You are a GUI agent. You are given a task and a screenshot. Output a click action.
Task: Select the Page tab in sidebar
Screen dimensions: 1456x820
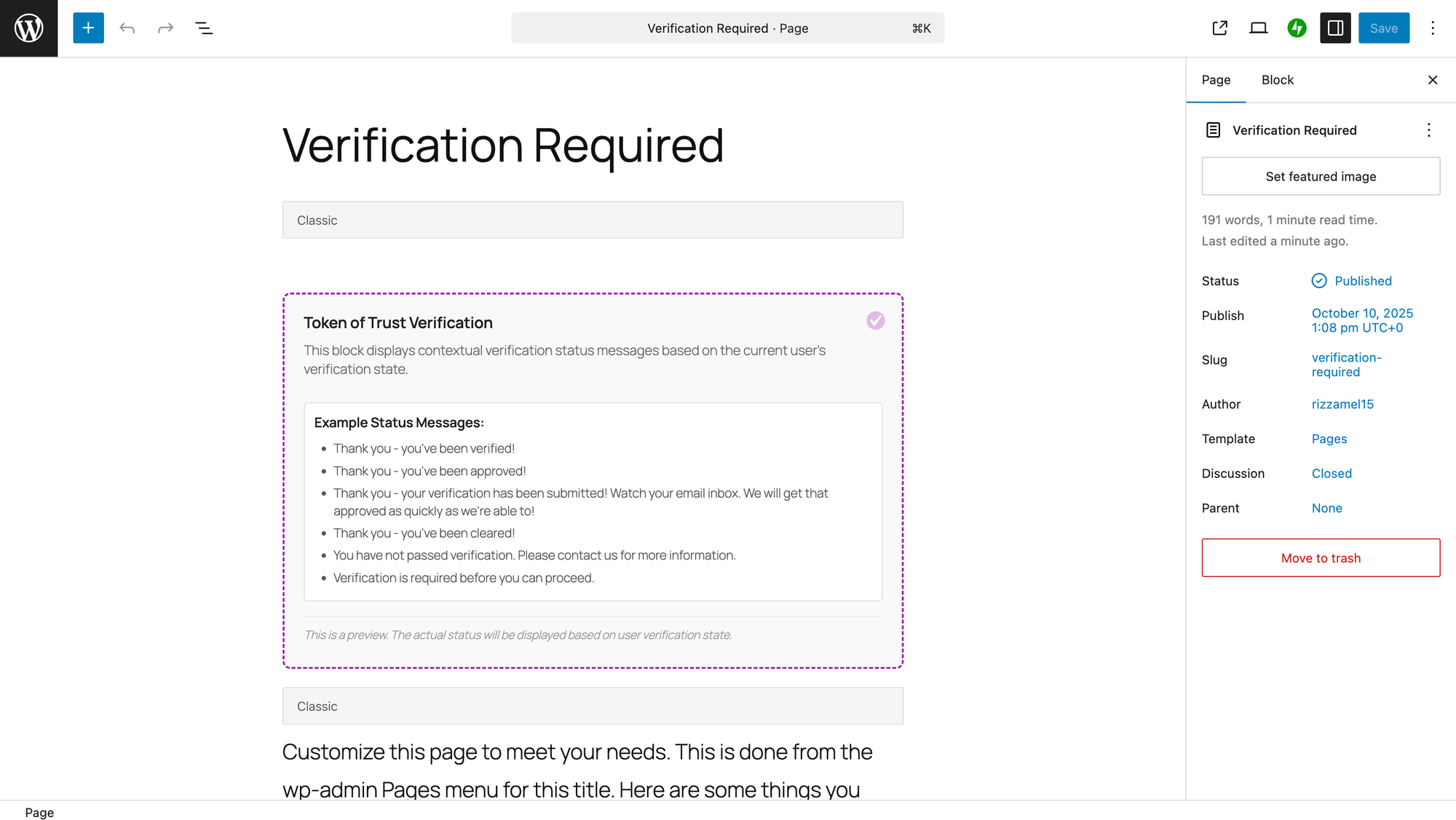tap(1216, 80)
